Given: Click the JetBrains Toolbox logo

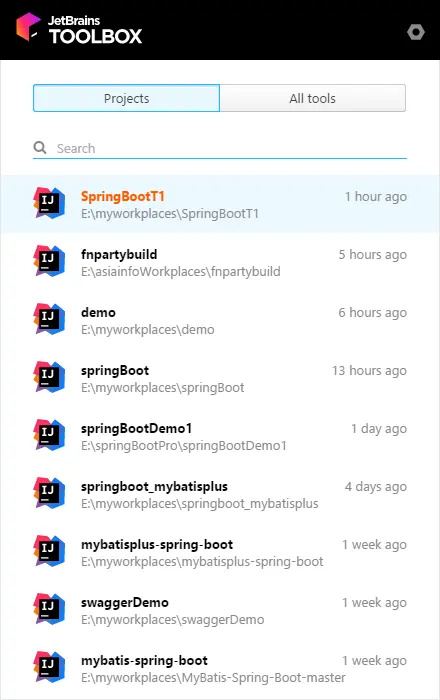Looking at the screenshot, I should click(x=79, y=28).
